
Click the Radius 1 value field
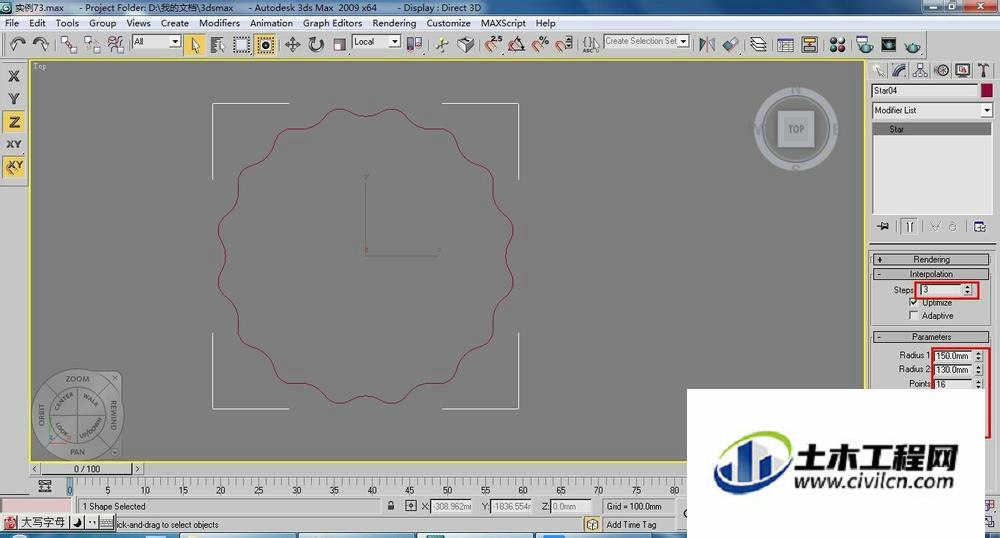(952, 356)
